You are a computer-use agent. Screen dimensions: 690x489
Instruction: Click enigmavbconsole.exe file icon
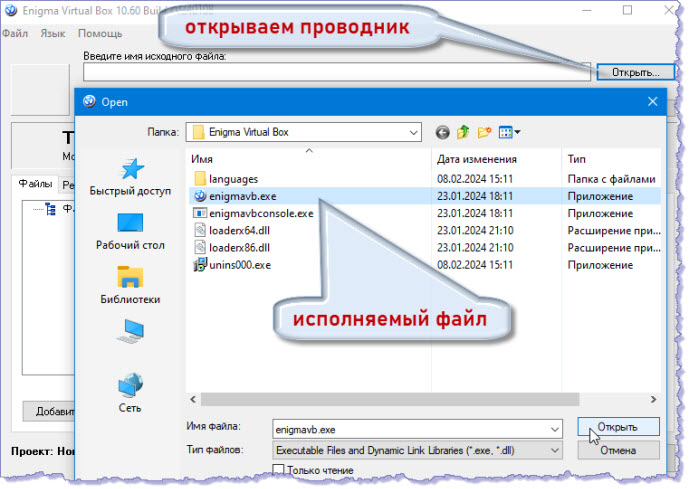pyautogui.click(x=200, y=213)
